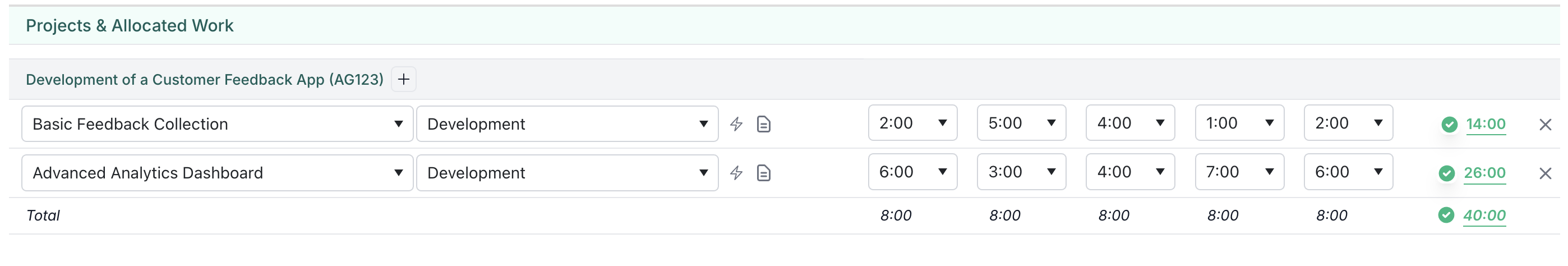Click green checkmark next to 40:00 total
1568x266 pixels.
point(1446,215)
